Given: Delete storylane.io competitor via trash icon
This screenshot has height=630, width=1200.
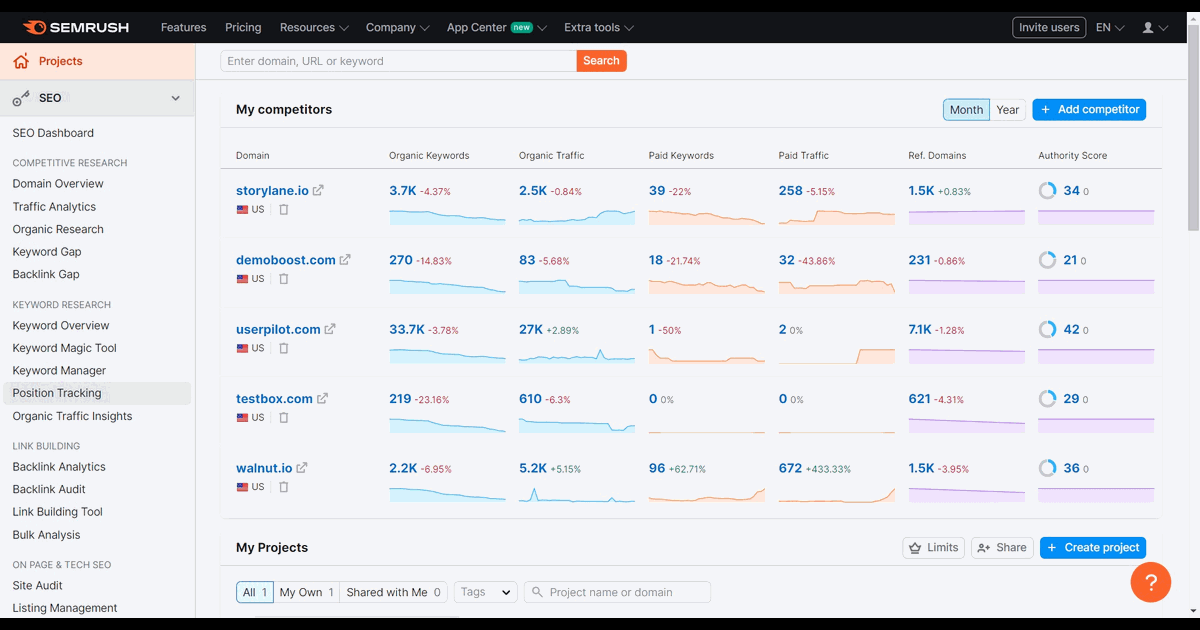Looking at the screenshot, I should [x=284, y=210].
